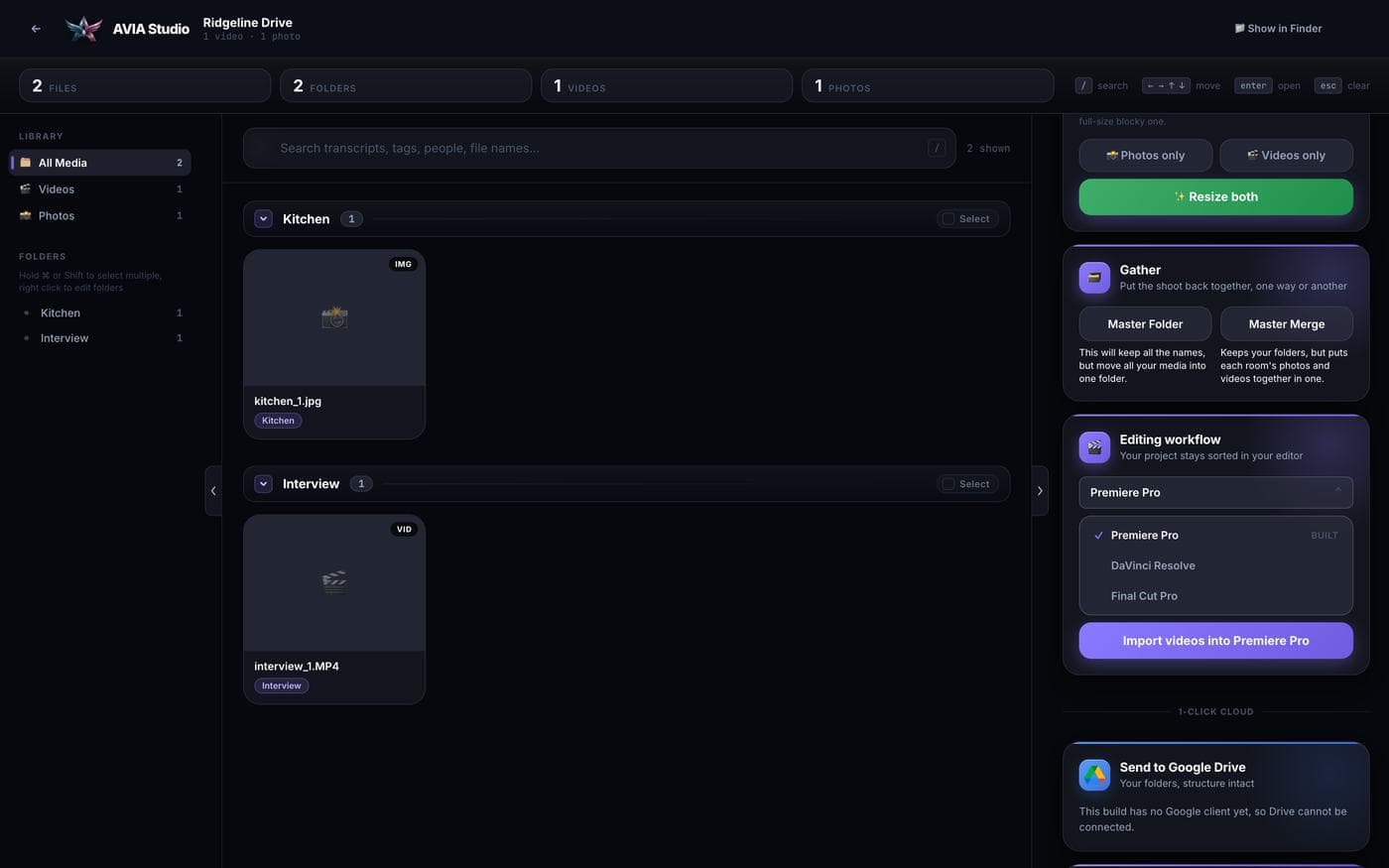Collapse the Kitchen group with its chevron
1389x868 pixels.
point(264,219)
